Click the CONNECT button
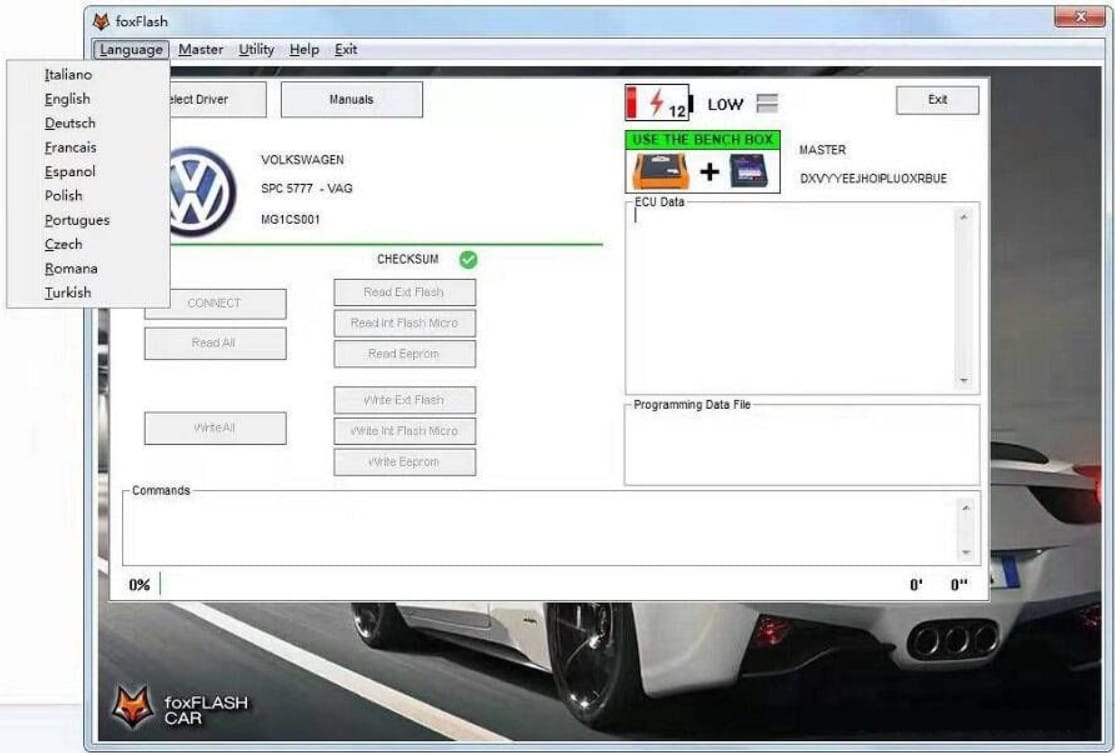This screenshot has height=753, width=1115. tap(215, 304)
